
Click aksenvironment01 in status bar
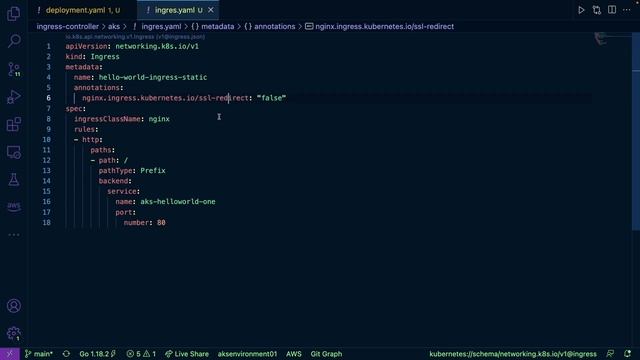point(247,354)
